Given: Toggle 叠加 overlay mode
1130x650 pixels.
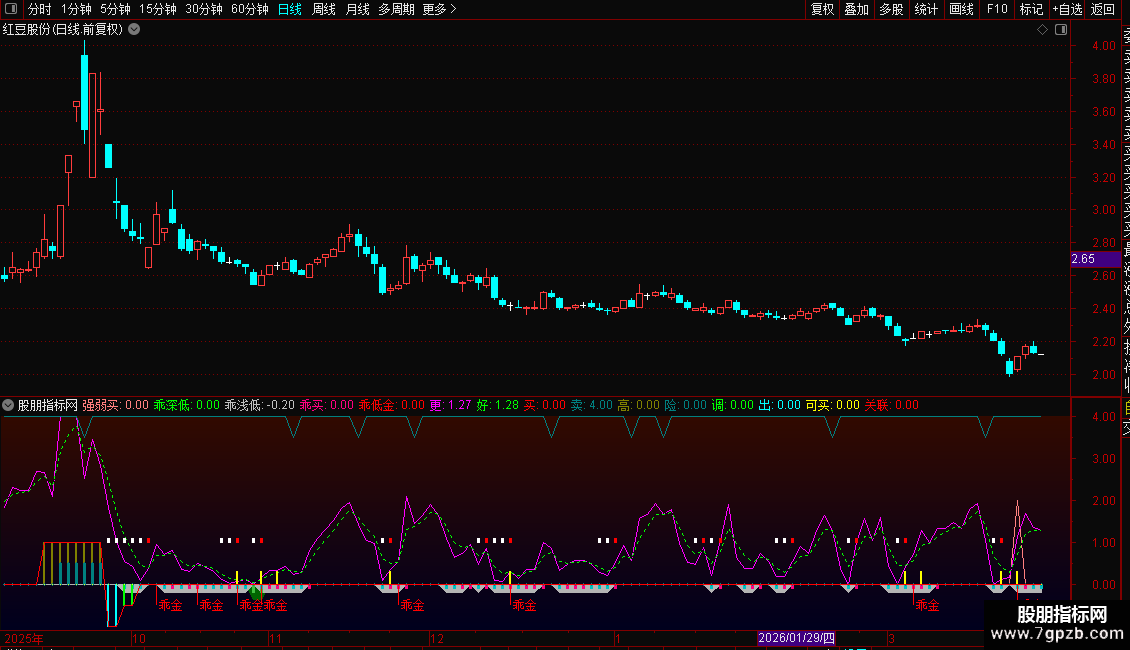Looking at the screenshot, I should pos(856,10).
